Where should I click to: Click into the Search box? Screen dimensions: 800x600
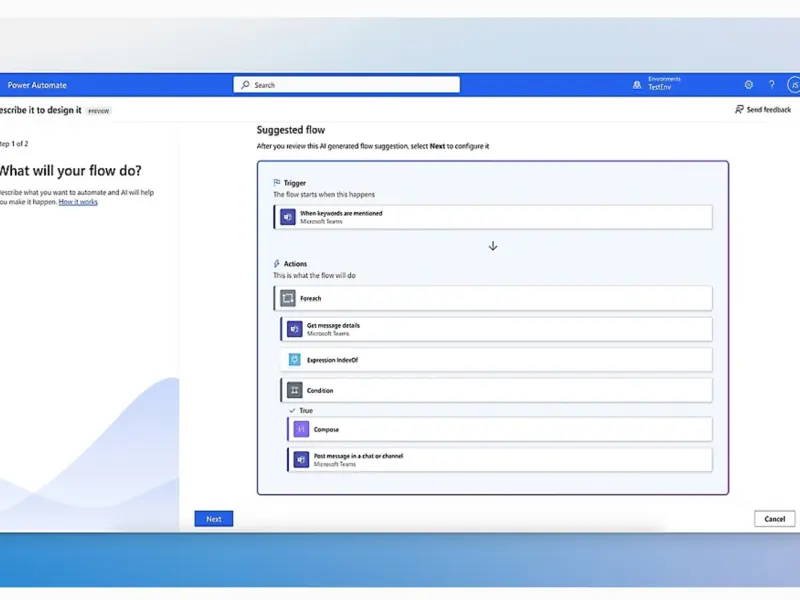point(347,85)
